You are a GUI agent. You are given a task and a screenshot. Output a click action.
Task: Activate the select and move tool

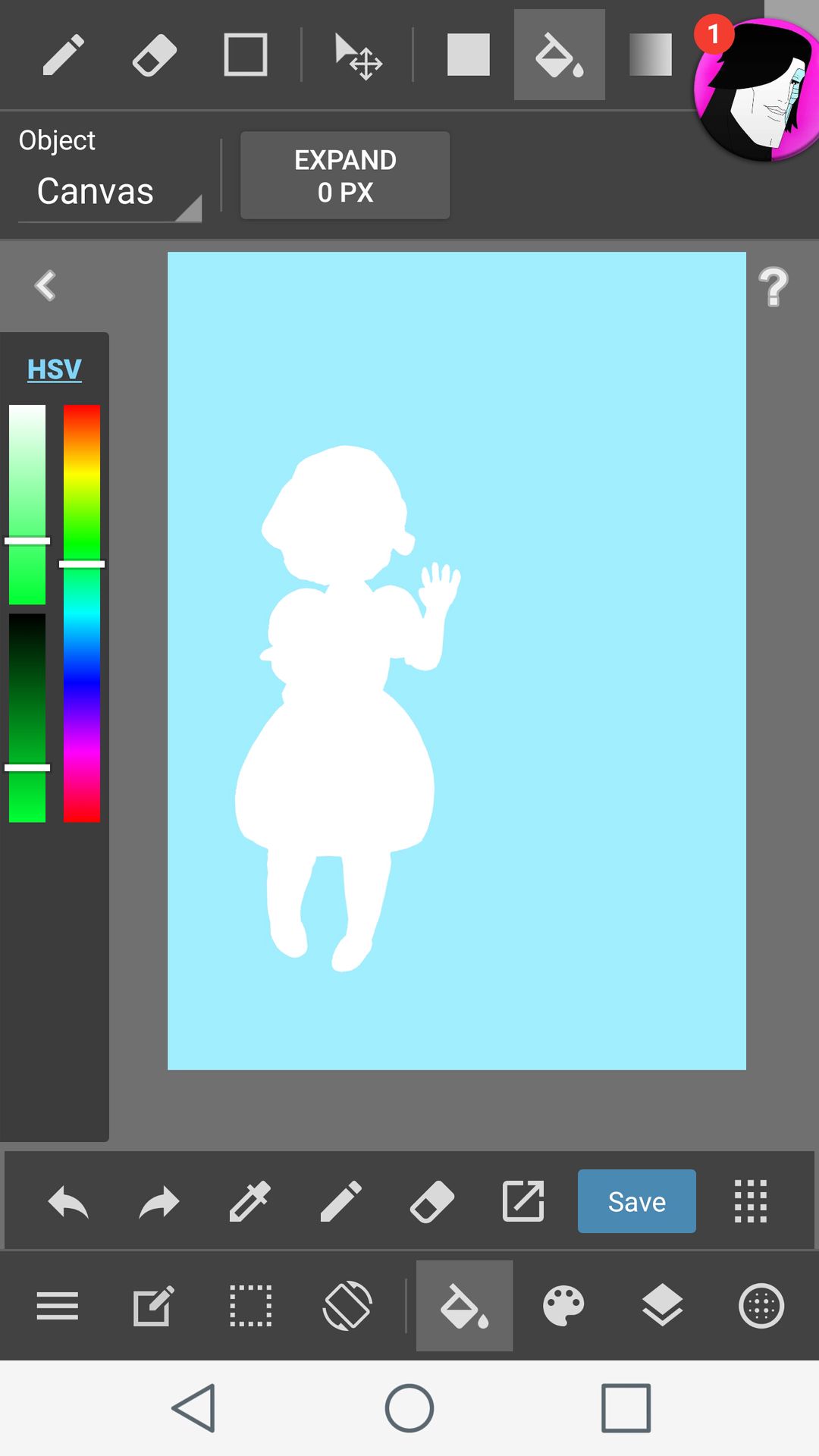pyautogui.click(x=359, y=56)
